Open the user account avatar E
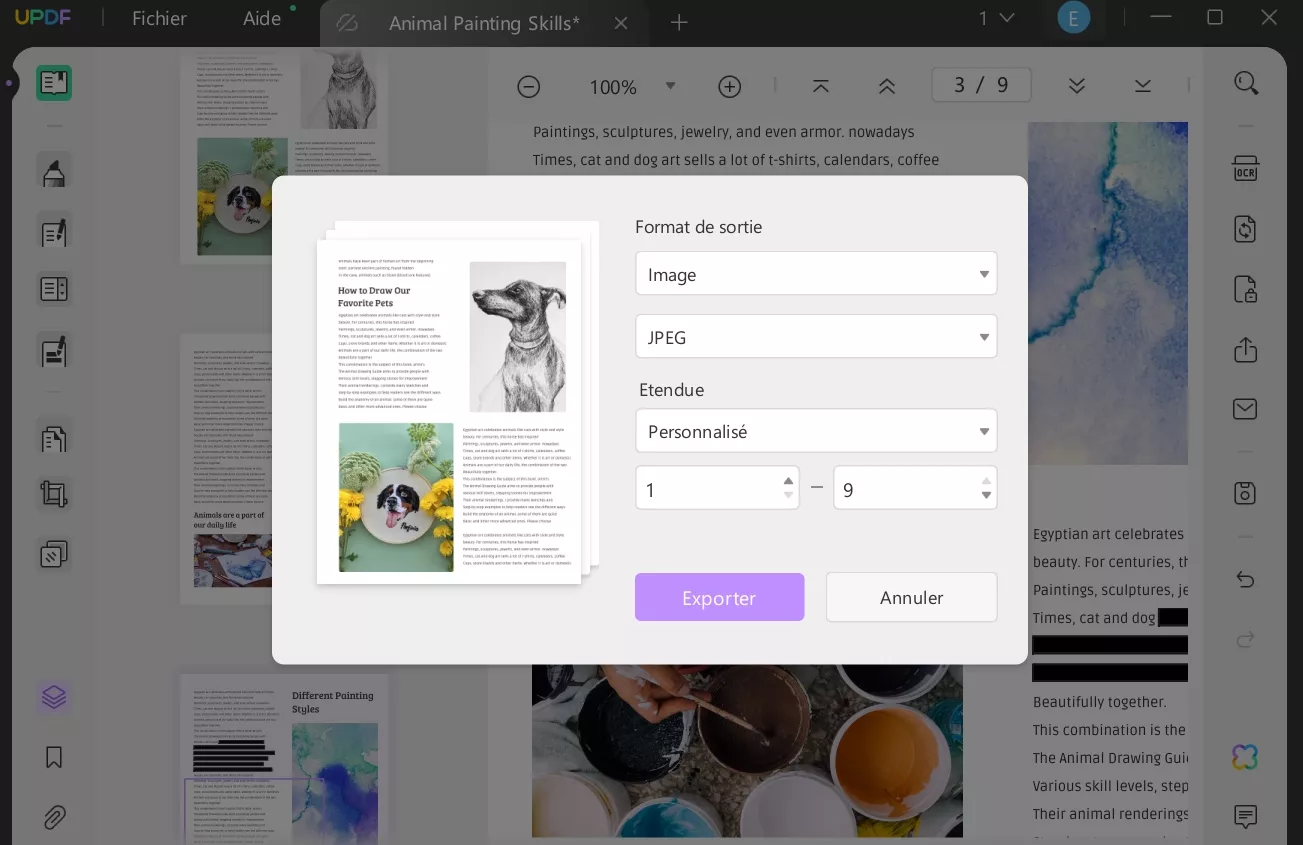 point(1074,18)
